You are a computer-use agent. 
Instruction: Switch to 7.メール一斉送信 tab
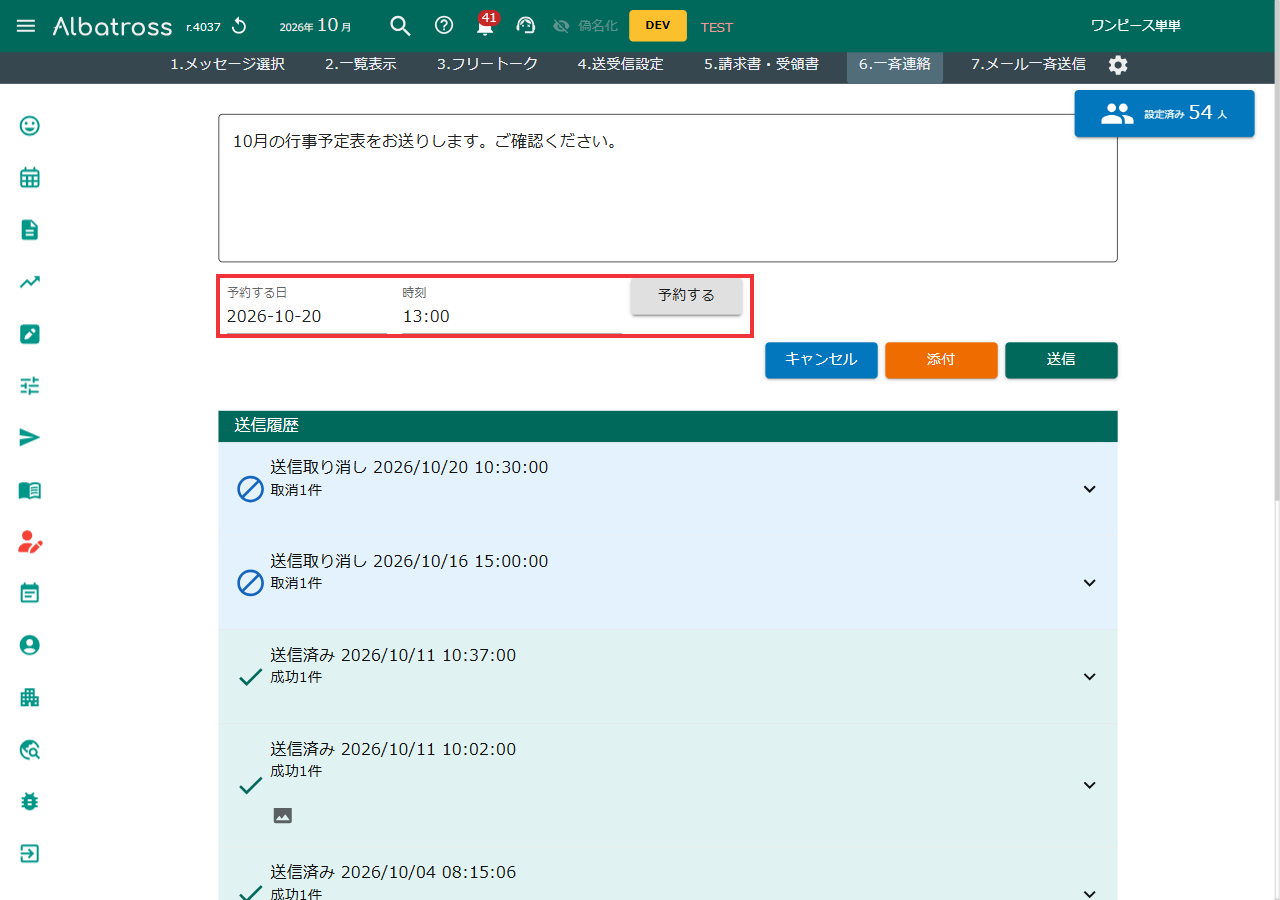[x=1028, y=64]
